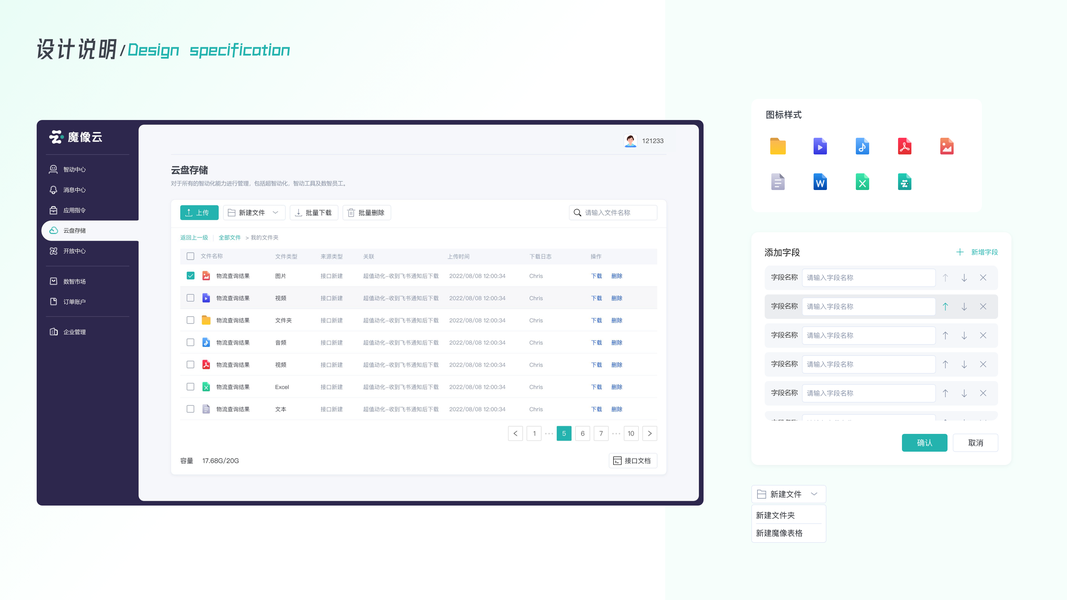The height and width of the screenshot is (600, 1067).
Task: Click the PDF icon in 图标样式 panel
Action: (904, 146)
